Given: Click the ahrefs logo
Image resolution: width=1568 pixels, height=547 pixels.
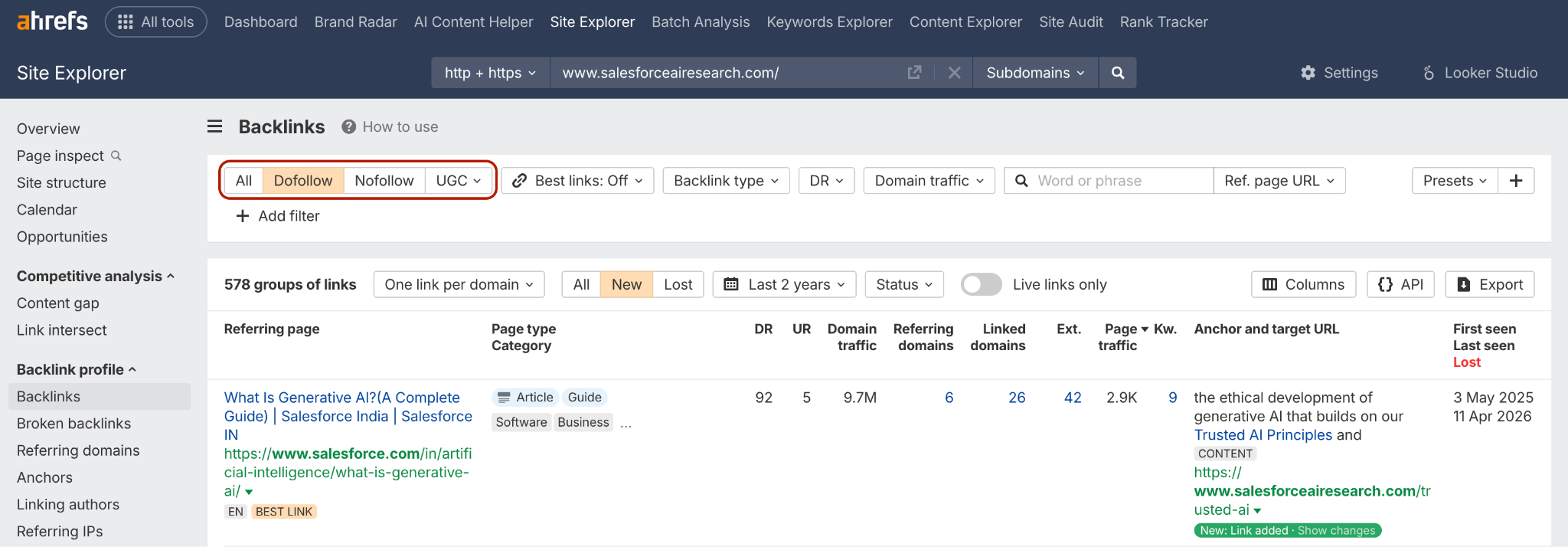Looking at the screenshot, I should coord(52,21).
